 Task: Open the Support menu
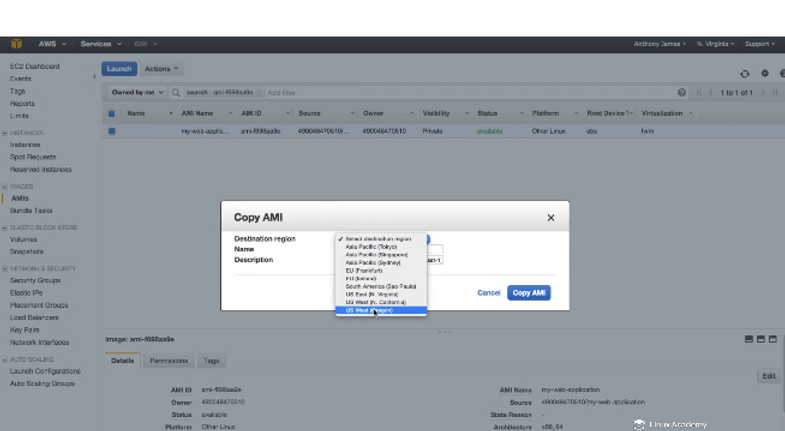click(759, 44)
